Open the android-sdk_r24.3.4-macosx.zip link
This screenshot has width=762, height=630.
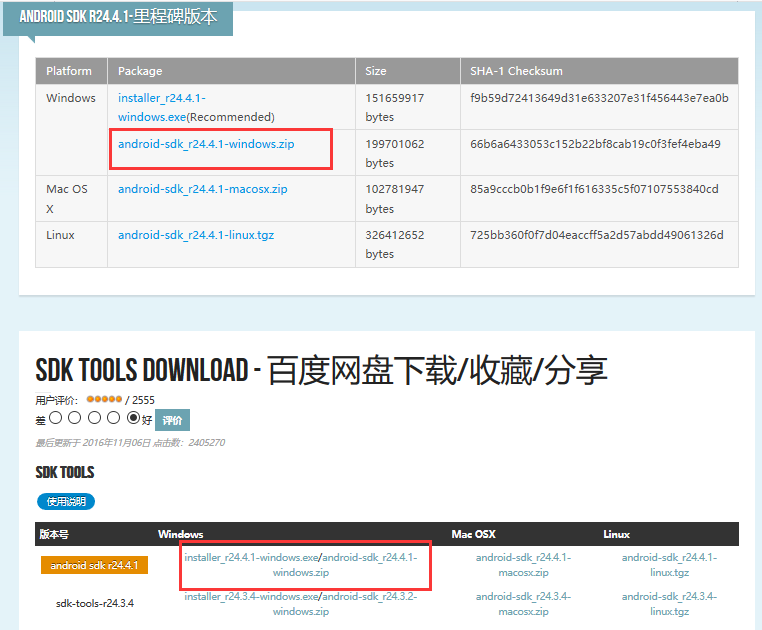[523, 604]
